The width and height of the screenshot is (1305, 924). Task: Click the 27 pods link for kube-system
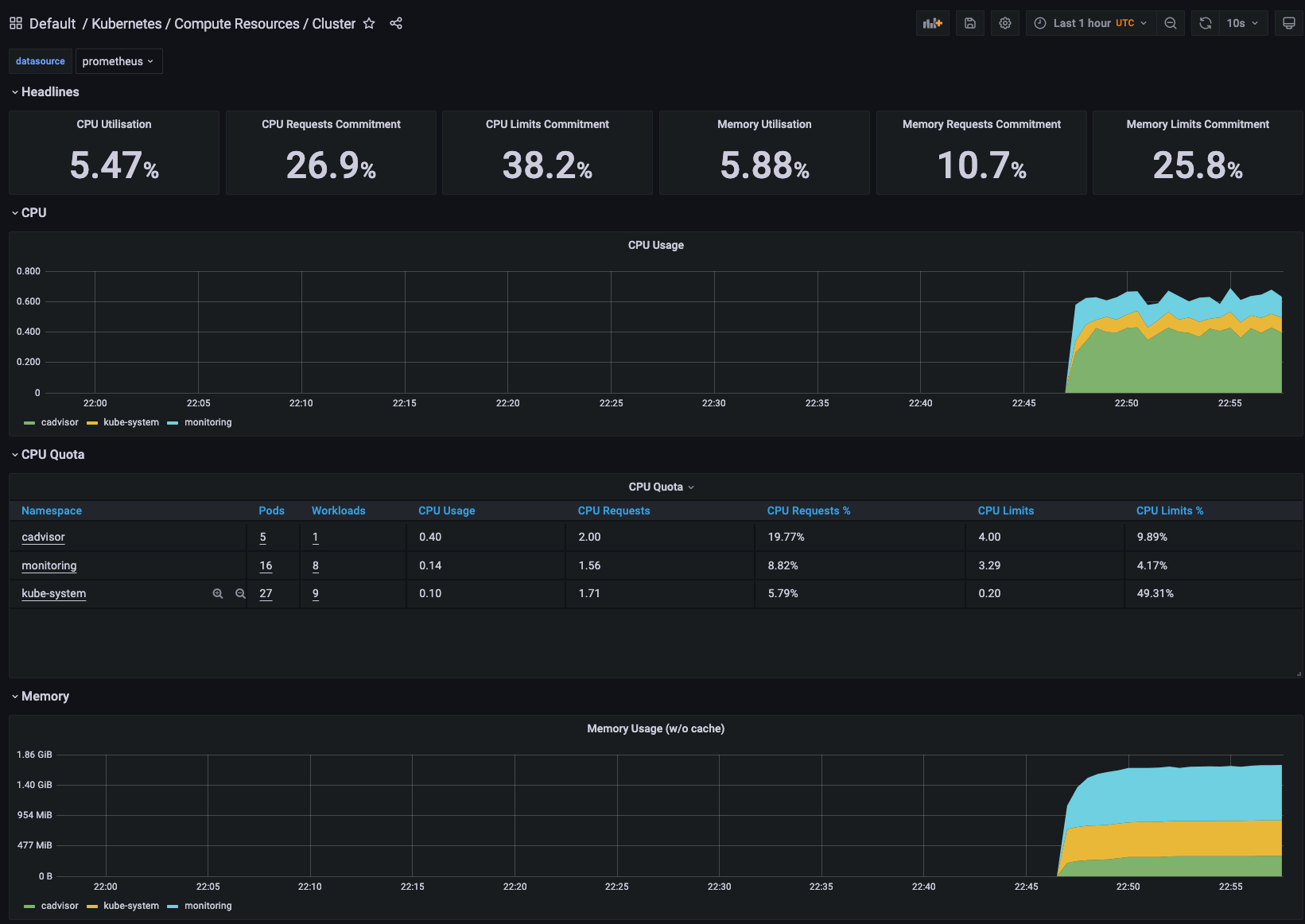265,593
